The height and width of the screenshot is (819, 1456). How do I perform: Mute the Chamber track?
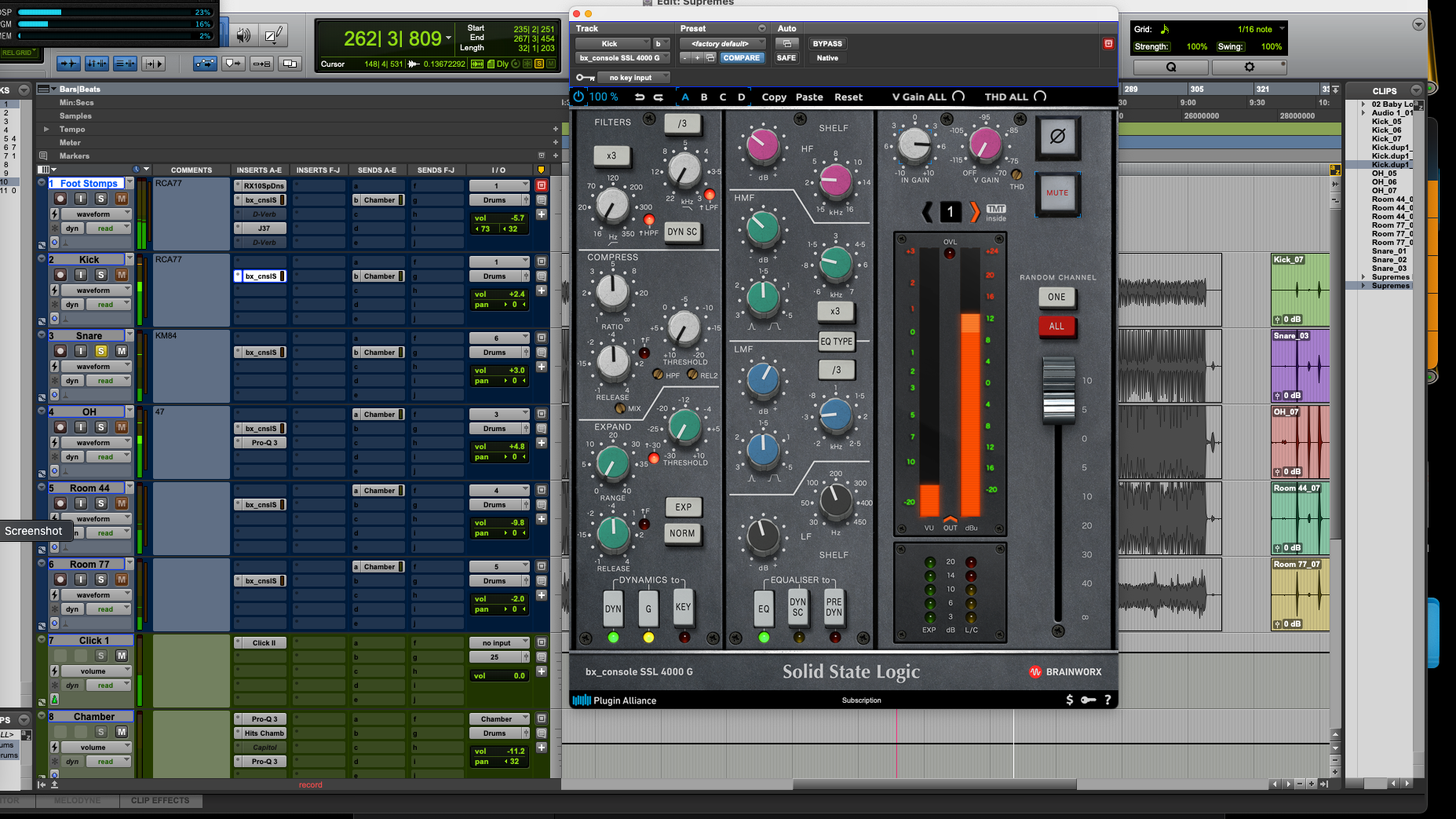tap(122, 732)
